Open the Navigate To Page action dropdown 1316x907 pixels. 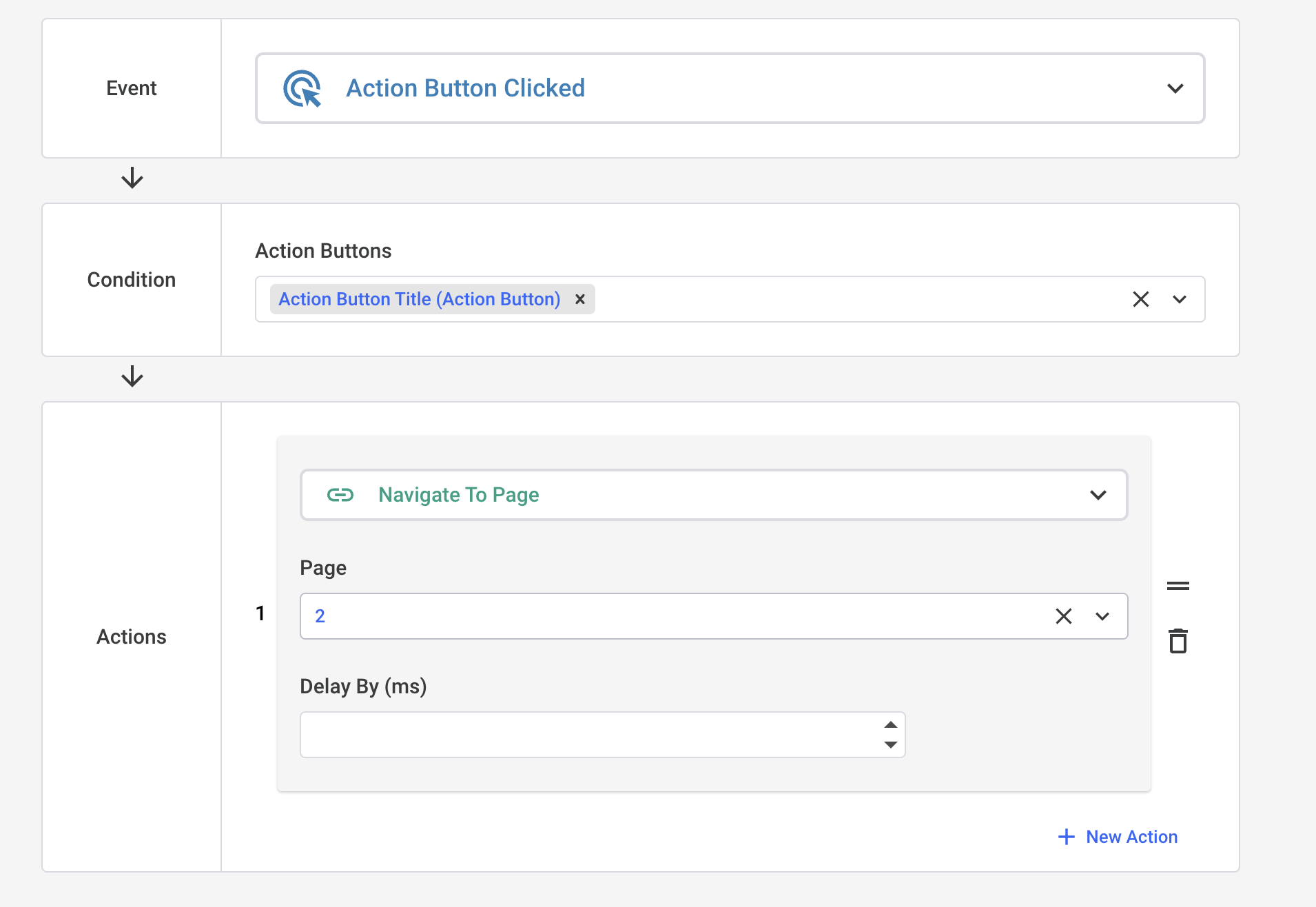coord(714,495)
